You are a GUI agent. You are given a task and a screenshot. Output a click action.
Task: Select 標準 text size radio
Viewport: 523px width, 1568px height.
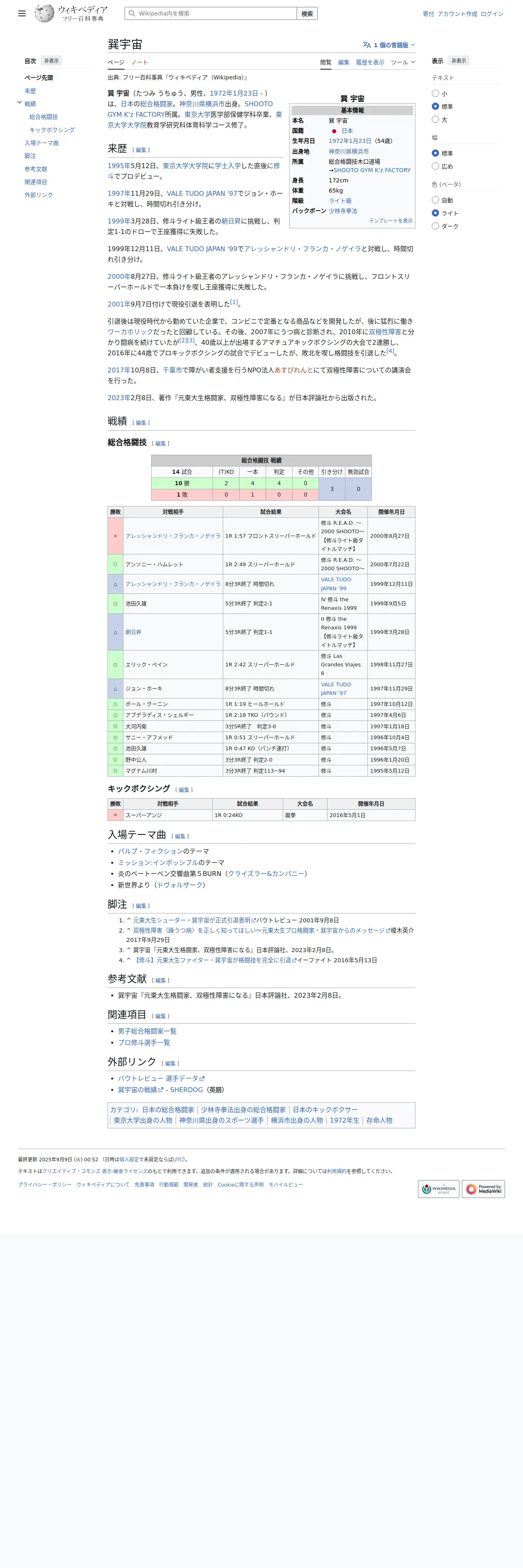coord(435,107)
